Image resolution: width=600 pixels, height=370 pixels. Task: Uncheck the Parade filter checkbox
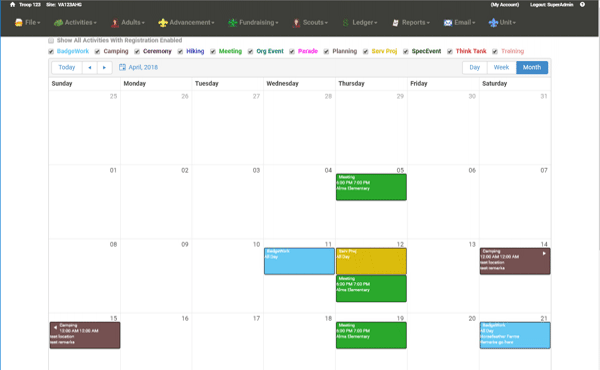click(x=292, y=51)
